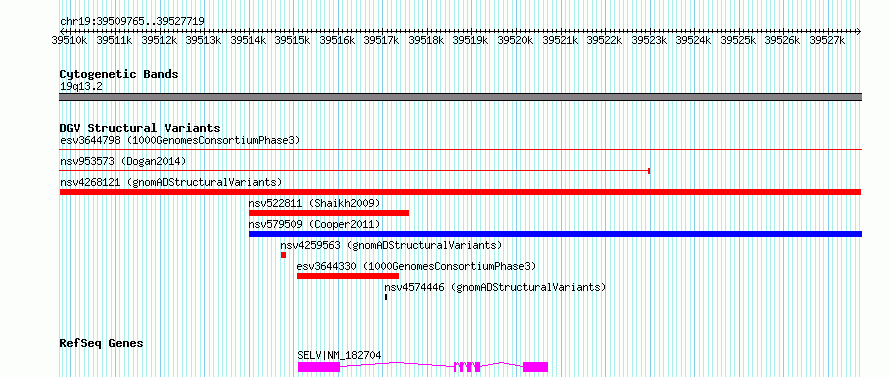Click the 39518k ruler label
Screen dimensions: 890x377
pos(426,40)
